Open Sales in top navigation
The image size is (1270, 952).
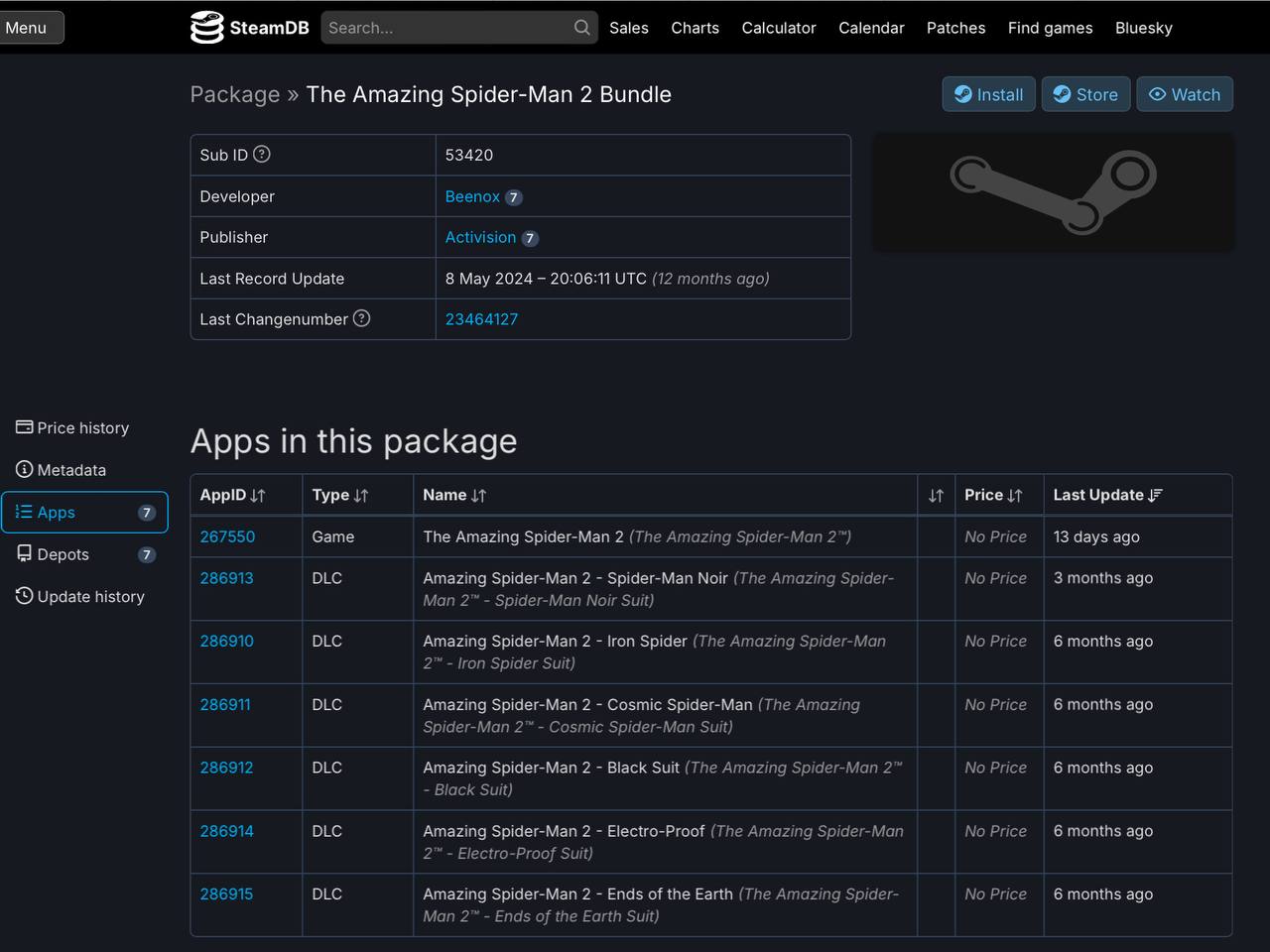pos(629,28)
